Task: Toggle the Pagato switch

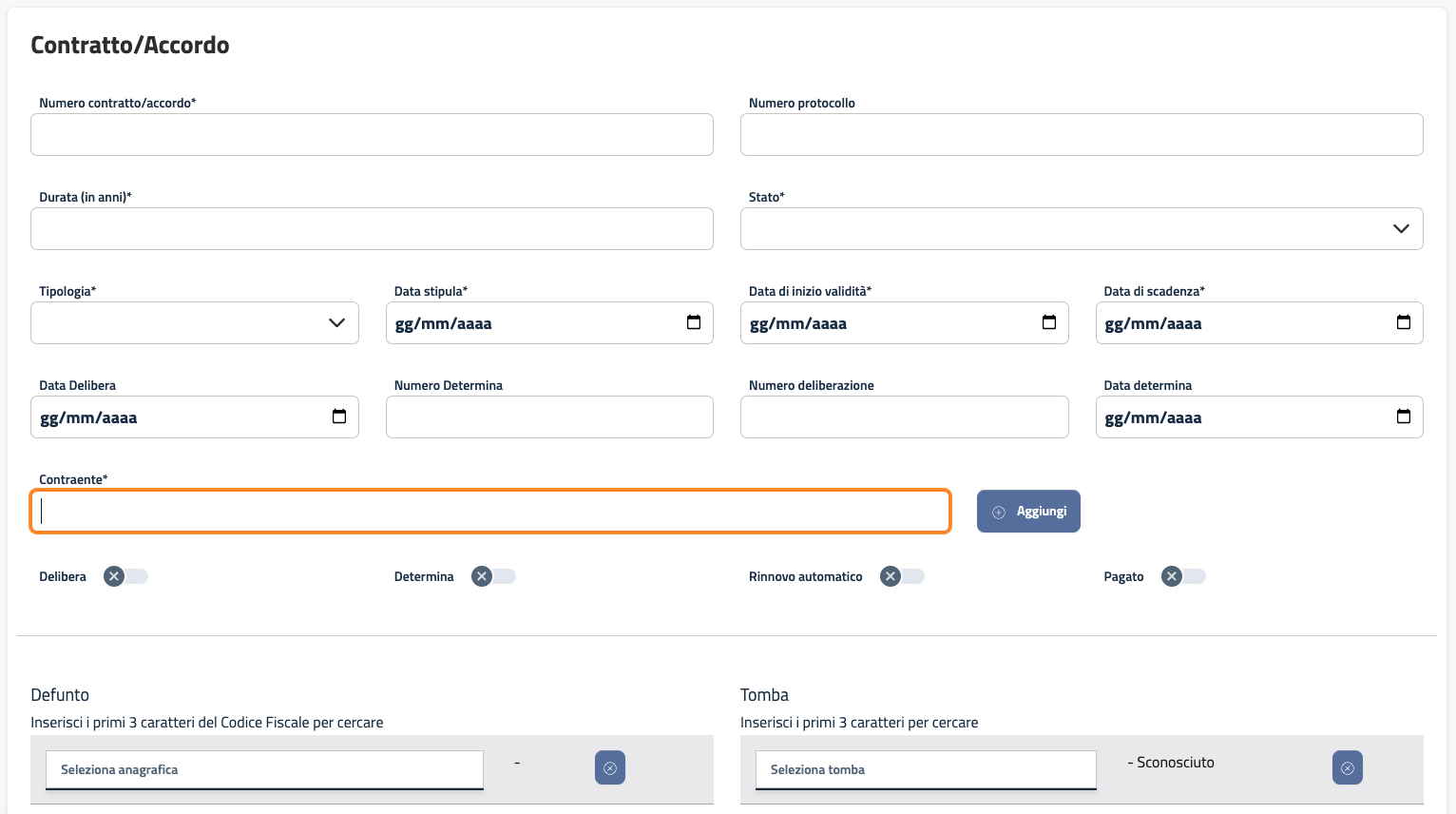Action: (1183, 576)
